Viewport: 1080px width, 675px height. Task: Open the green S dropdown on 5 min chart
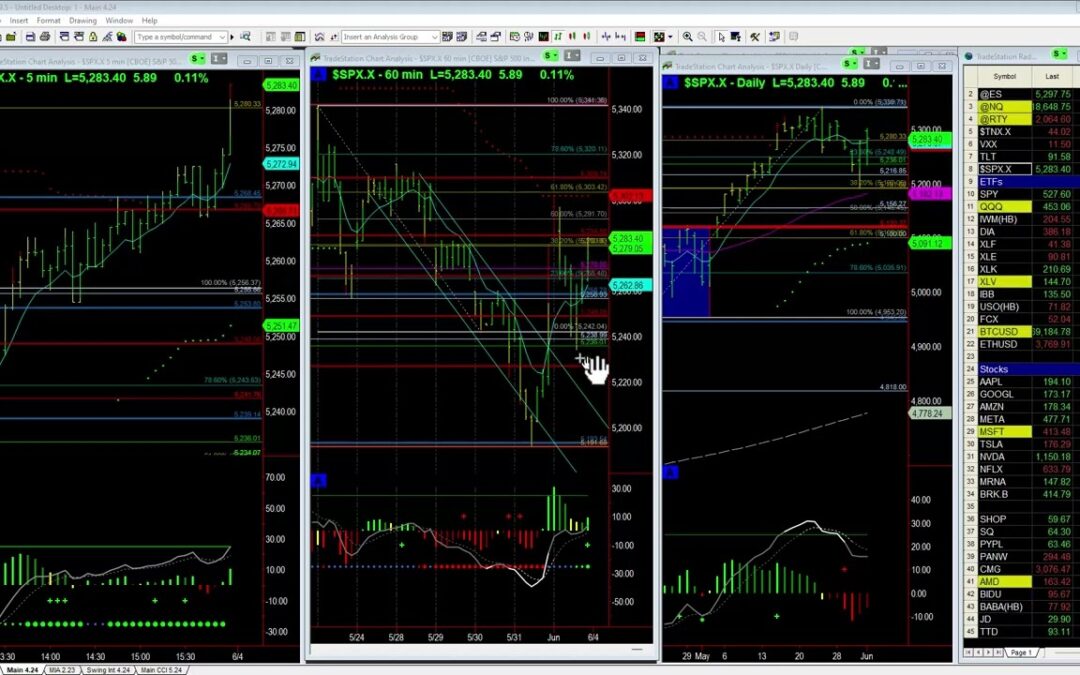(x=198, y=59)
